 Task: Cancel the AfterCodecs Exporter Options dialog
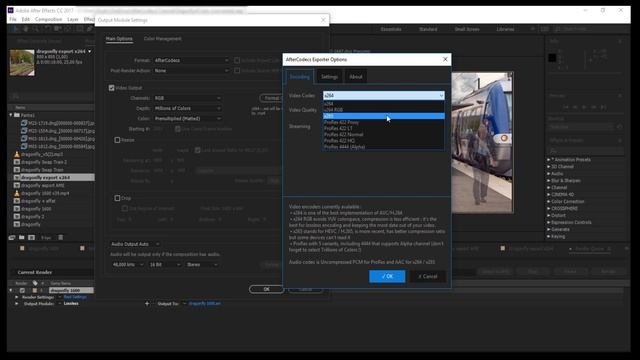427,276
